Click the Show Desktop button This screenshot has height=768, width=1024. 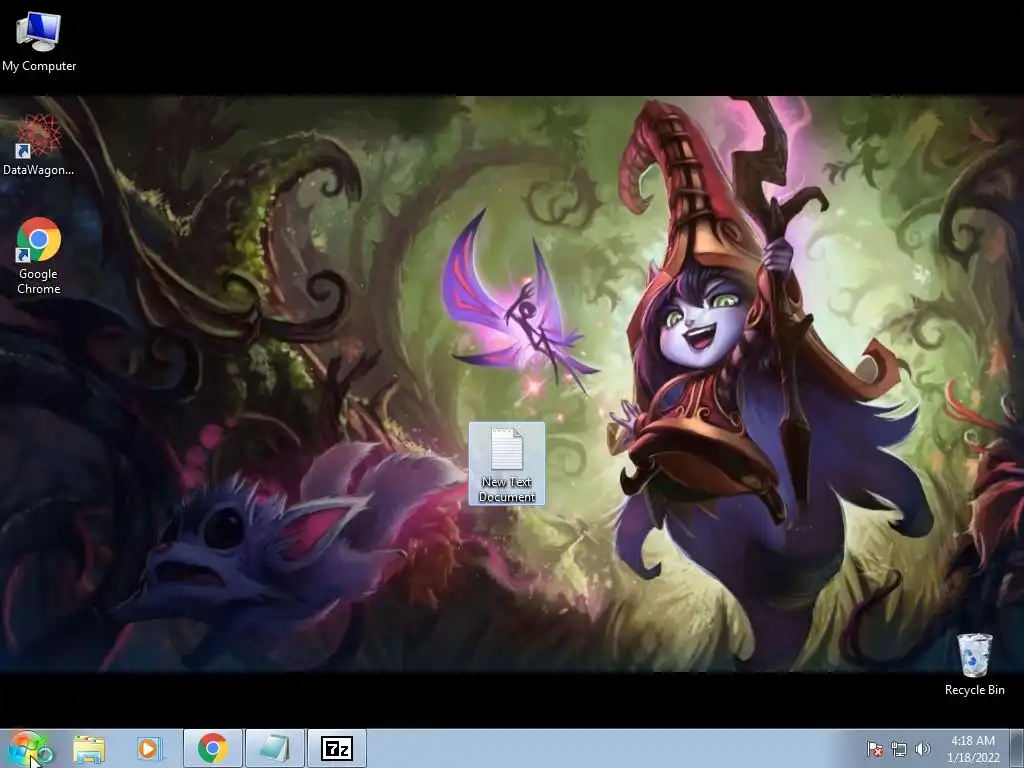(1017, 749)
